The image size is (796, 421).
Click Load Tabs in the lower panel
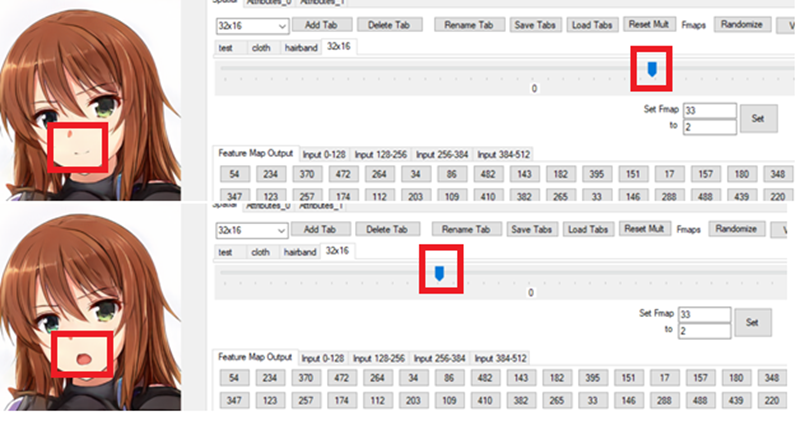click(588, 230)
